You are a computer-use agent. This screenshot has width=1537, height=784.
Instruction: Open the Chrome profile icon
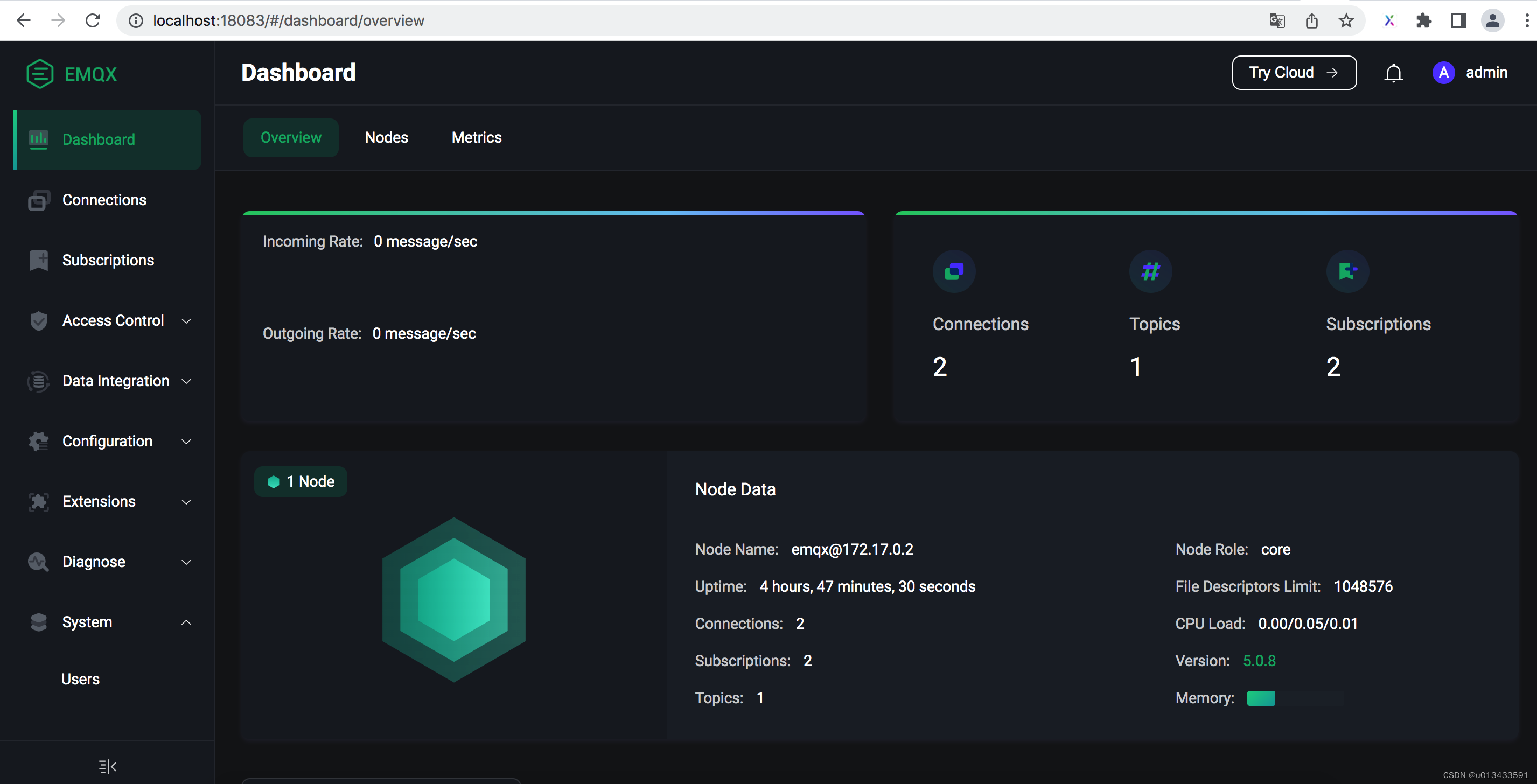pos(1493,21)
